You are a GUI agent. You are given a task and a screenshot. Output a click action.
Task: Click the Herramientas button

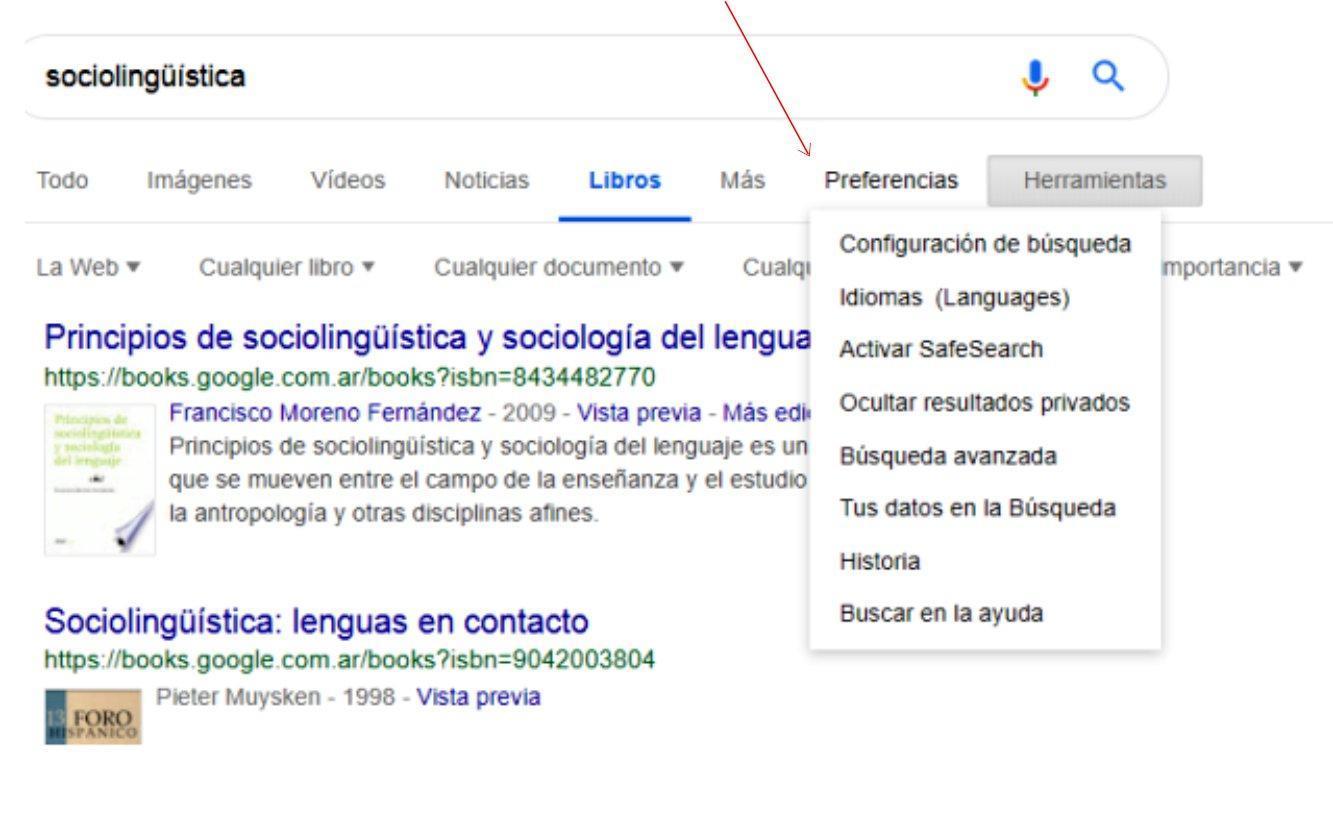click(x=1094, y=181)
